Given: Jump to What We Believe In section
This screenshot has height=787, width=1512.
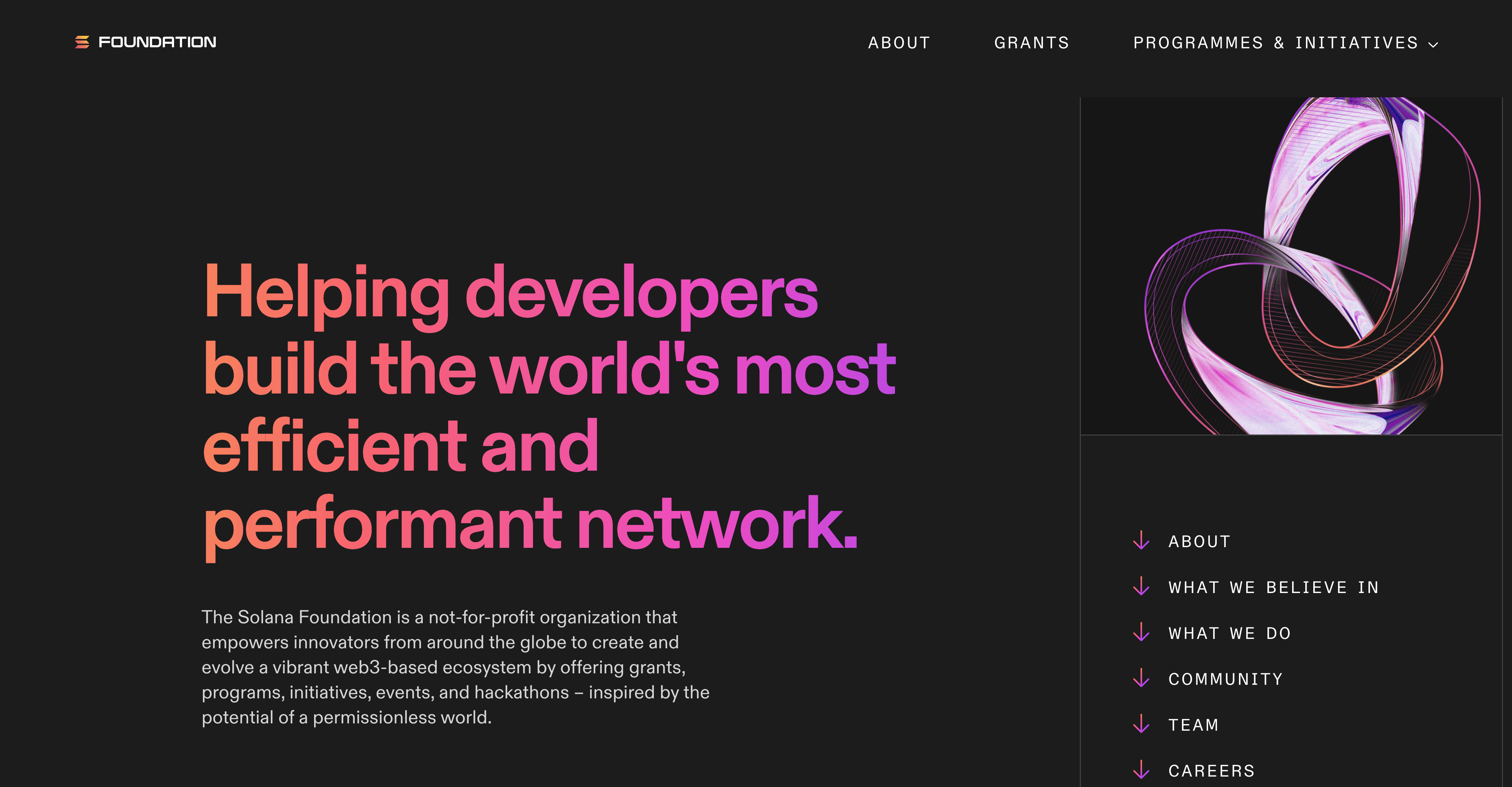Looking at the screenshot, I should tap(1273, 587).
